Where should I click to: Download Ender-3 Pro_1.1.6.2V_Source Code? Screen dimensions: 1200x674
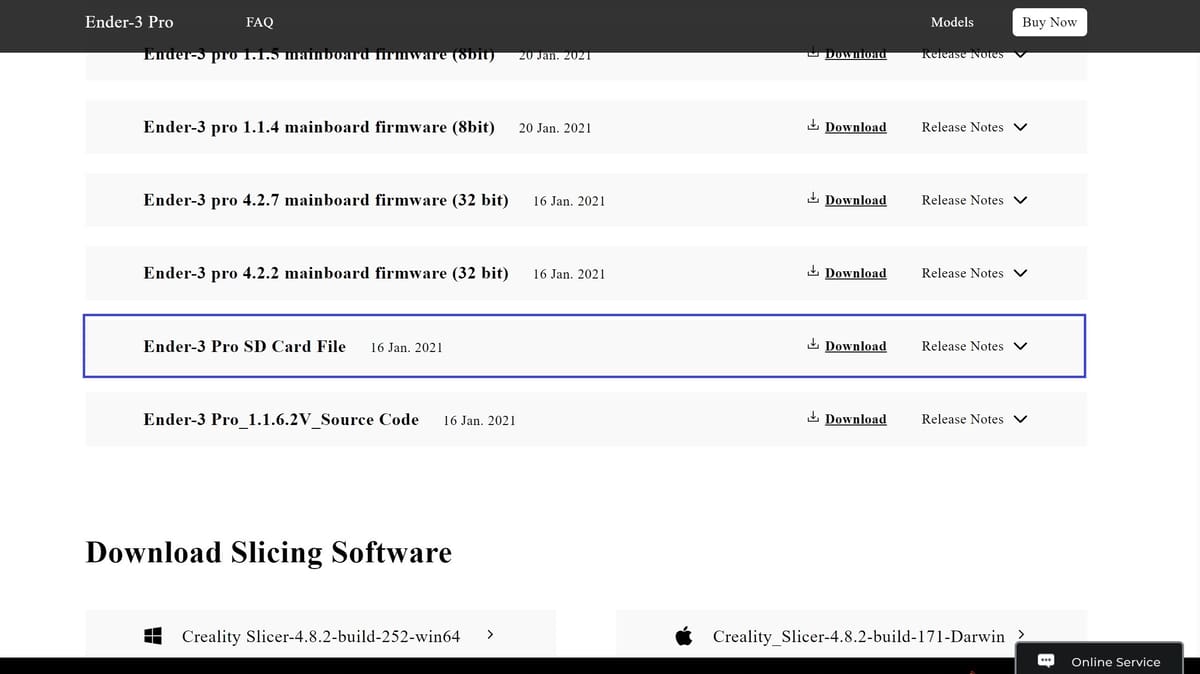pos(855,419)
